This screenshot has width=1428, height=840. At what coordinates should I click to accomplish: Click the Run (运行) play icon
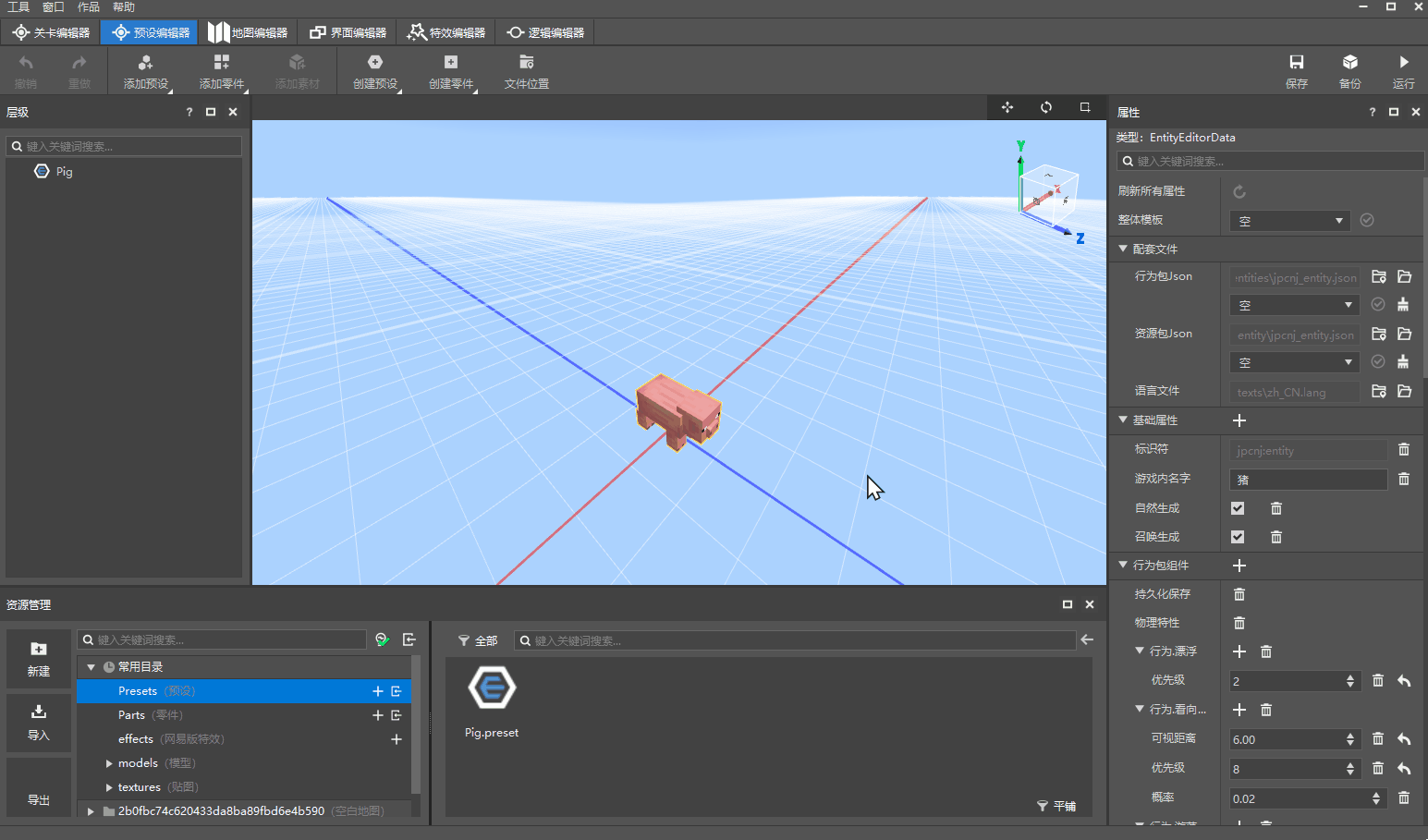pos(1403,63)
